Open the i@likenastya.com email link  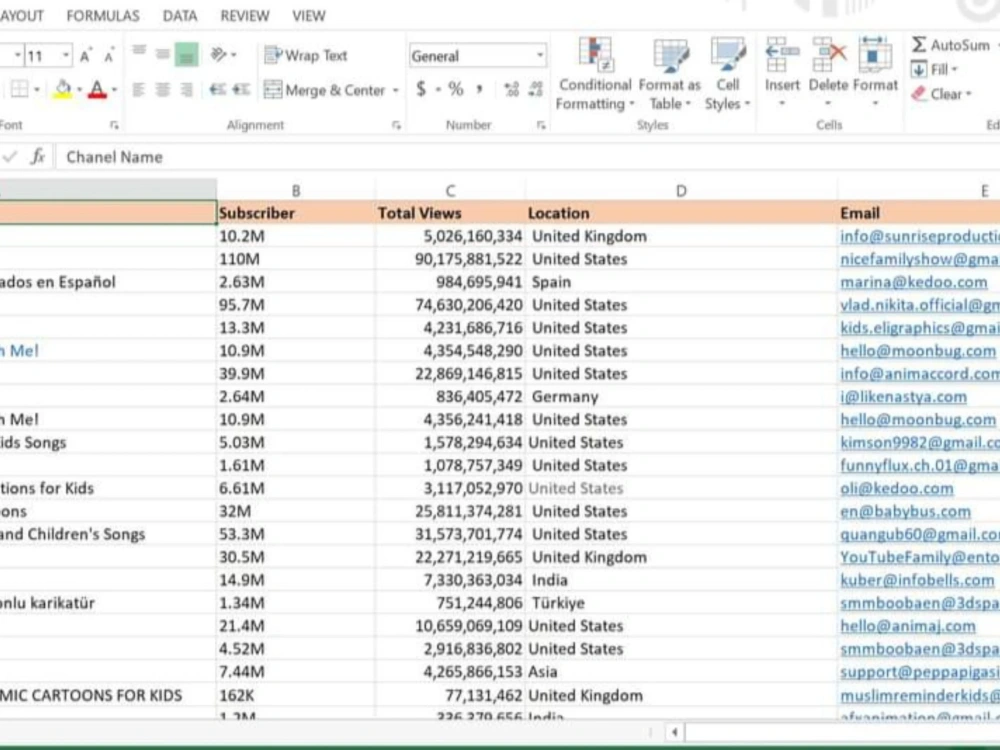tap(903, 397)
